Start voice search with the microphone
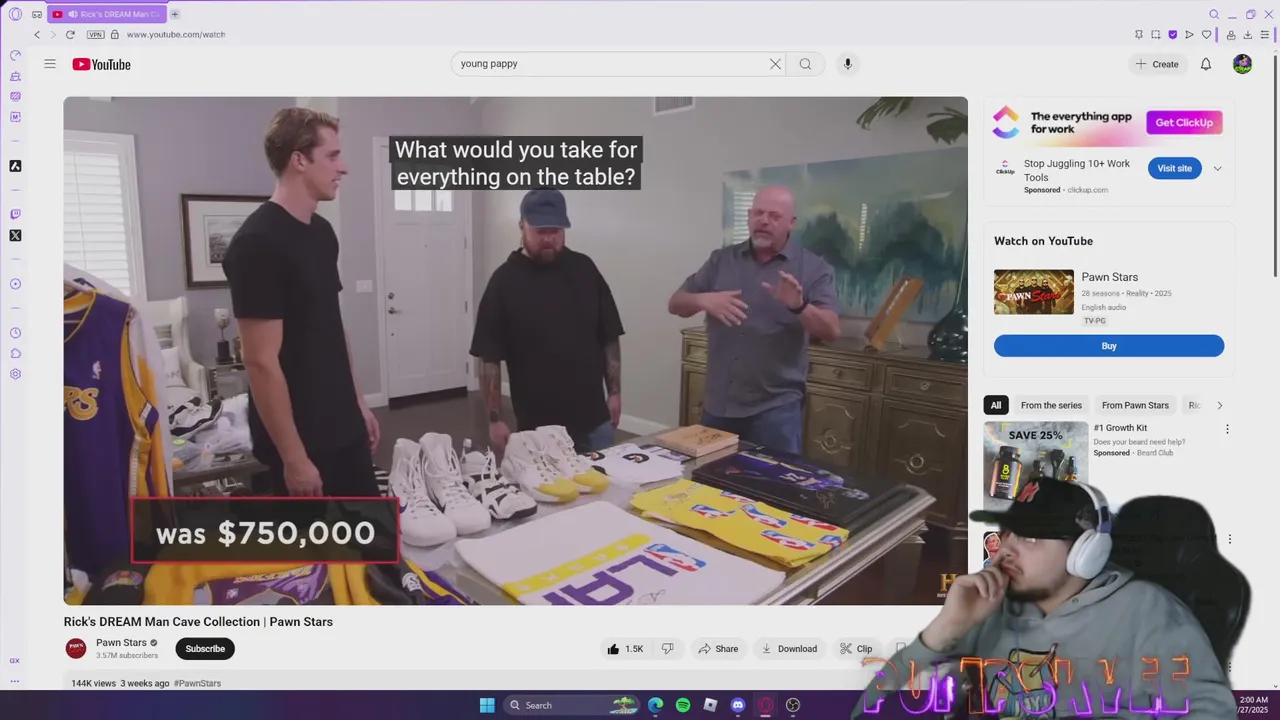 click(847, 64)
